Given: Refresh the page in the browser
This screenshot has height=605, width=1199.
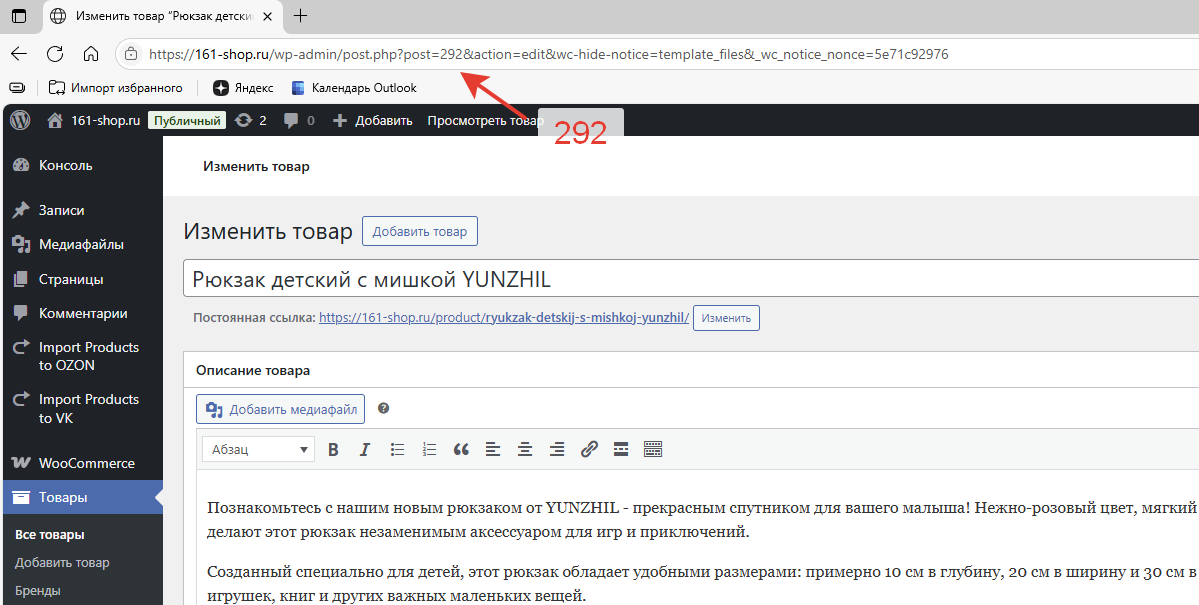Looking at the screenshot, I should 55,54.
